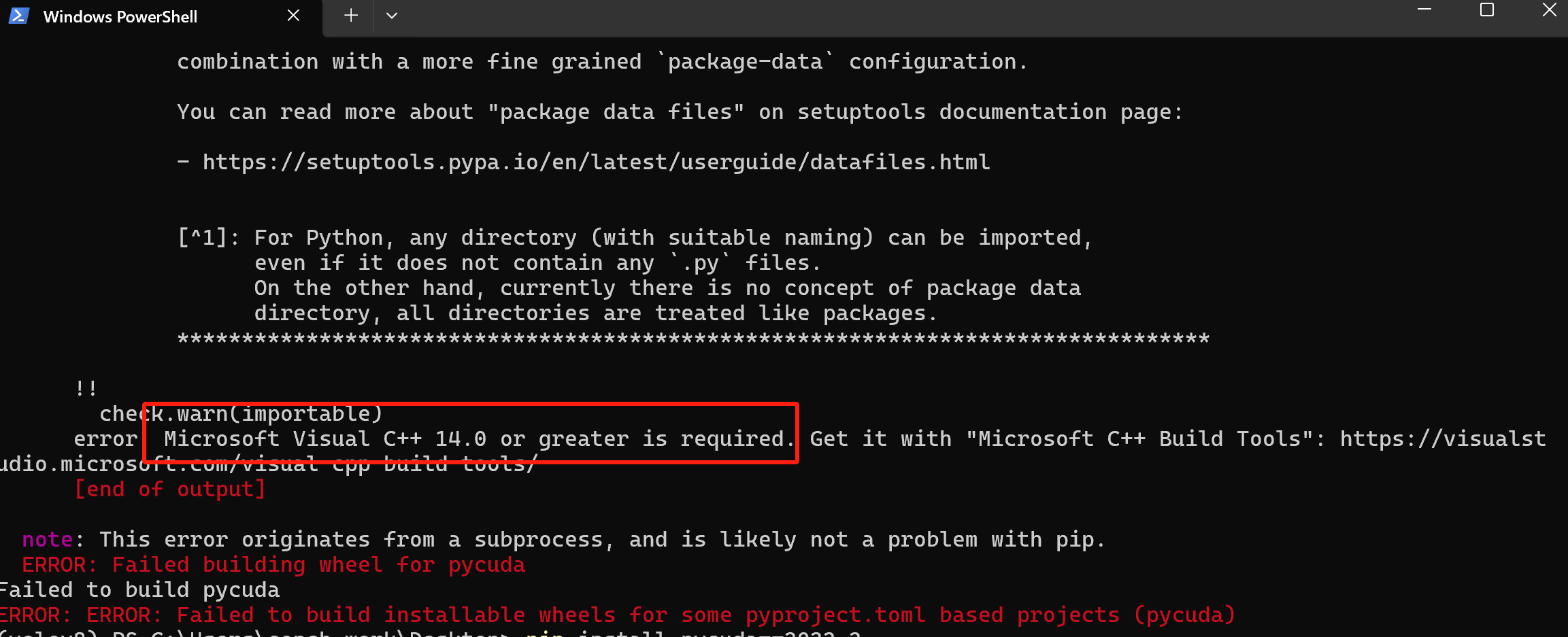
Task: Click "ERROR: Failed building wheel for pycuda" line
Action: pyautogui.click(x=273, y=565)
